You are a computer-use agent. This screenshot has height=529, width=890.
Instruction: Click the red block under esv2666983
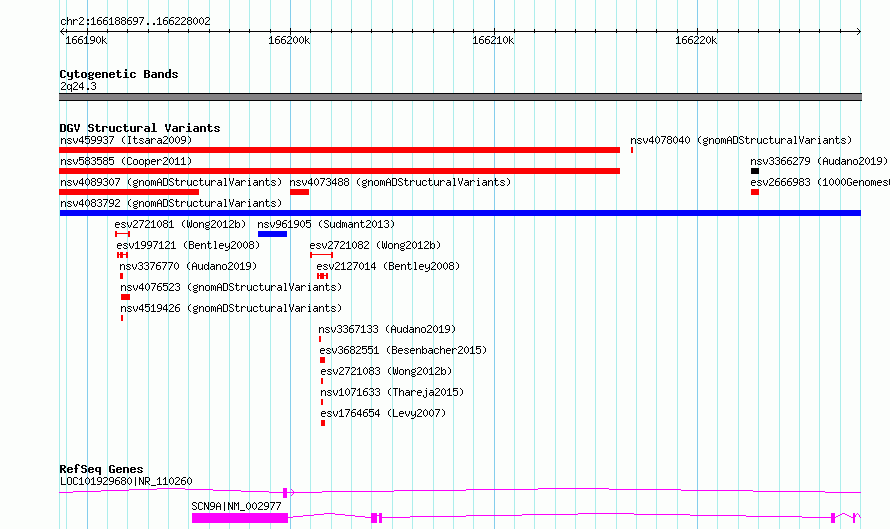[755, 192]
